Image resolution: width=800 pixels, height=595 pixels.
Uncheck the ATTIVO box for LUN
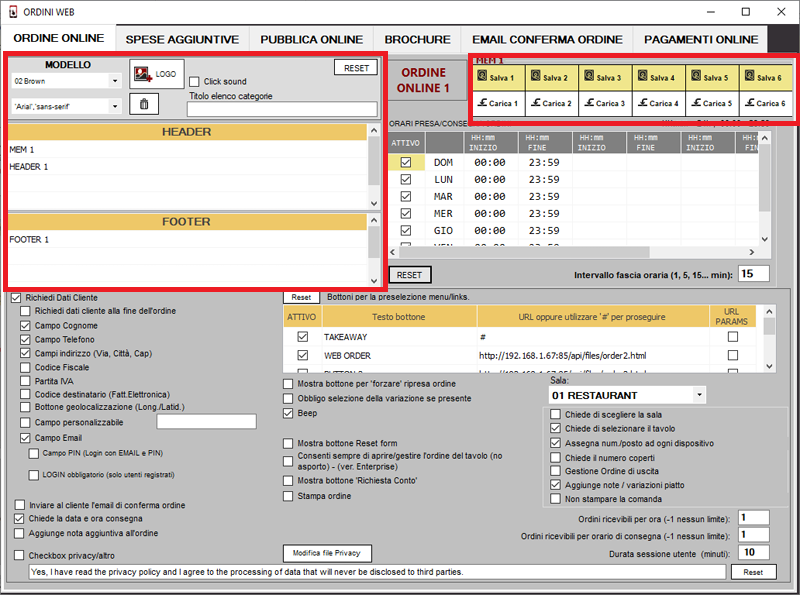(x=405, y=179)
